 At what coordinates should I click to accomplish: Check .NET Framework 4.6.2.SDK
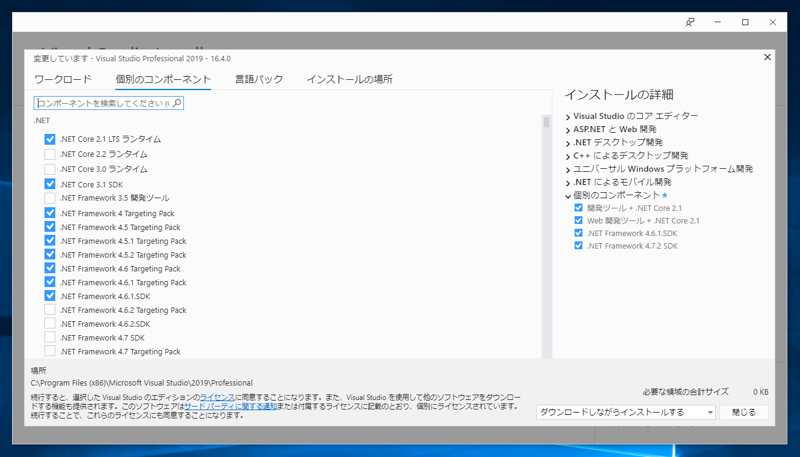tap(49, 323)
